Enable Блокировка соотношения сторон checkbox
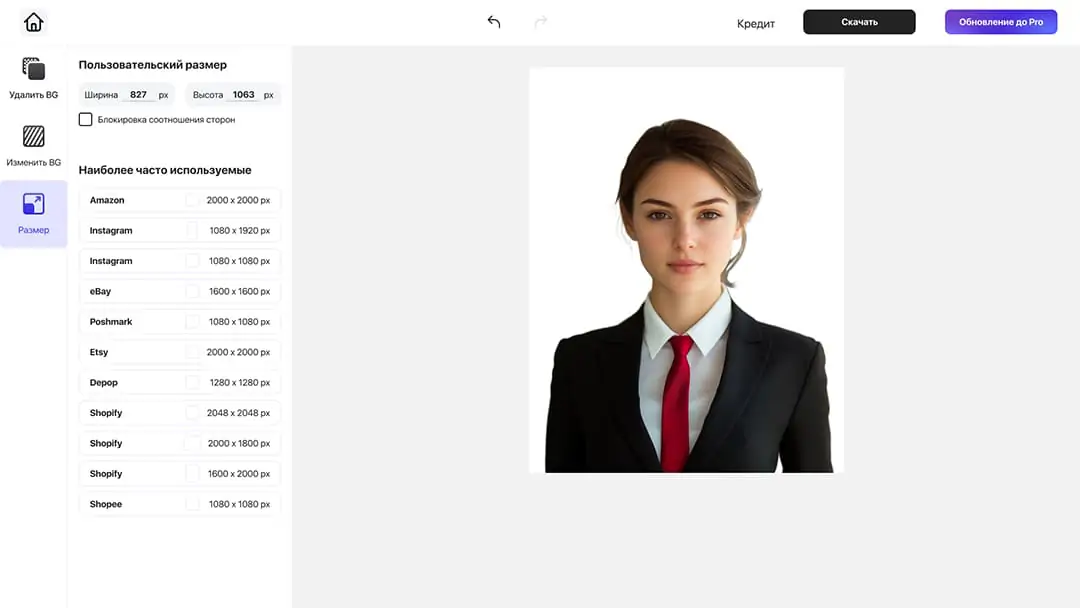This screenshot has width=1080, height=608. point(85,120)
